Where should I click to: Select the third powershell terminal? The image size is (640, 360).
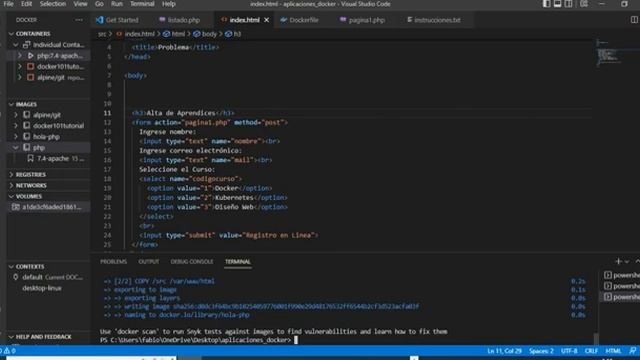621,297
